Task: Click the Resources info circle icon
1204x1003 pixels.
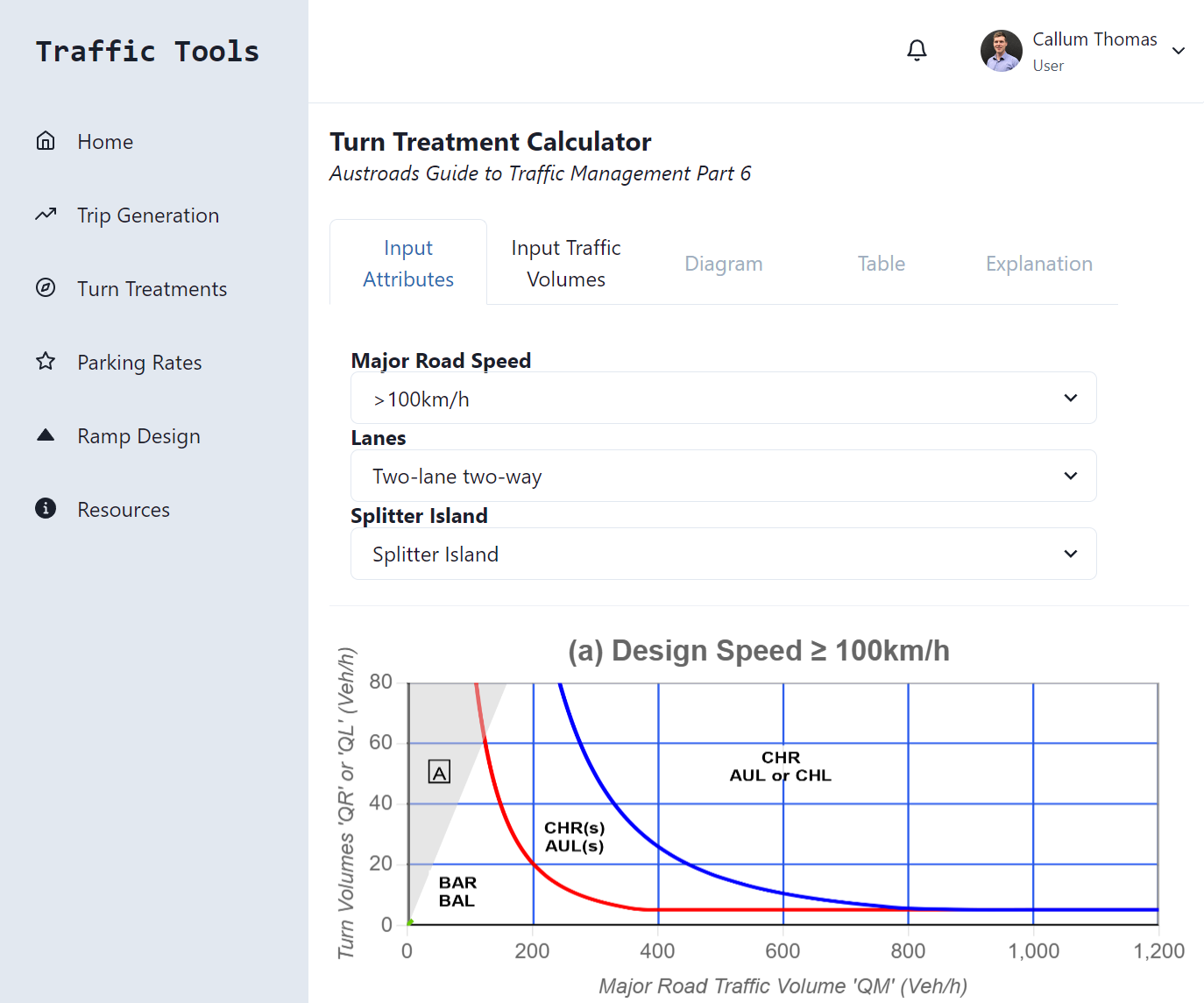Action: (46, 509)
